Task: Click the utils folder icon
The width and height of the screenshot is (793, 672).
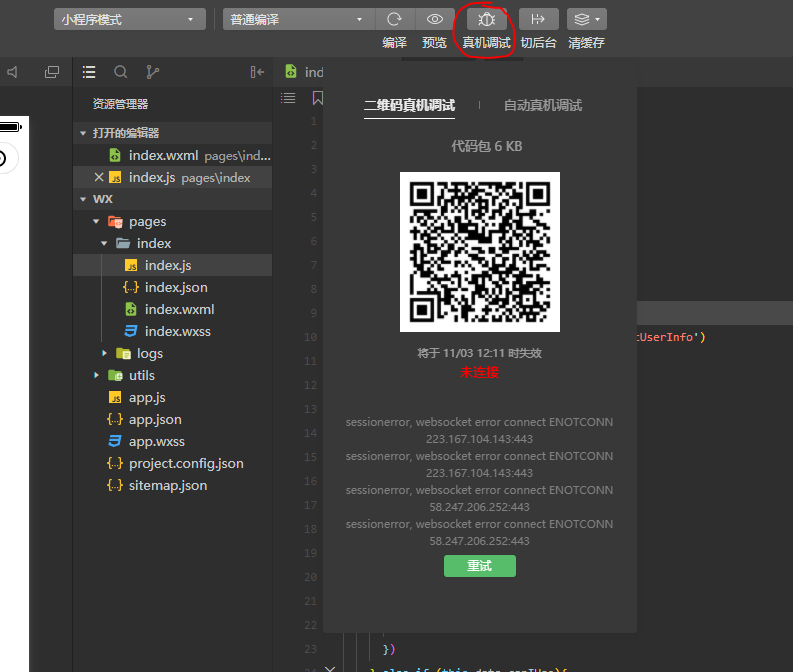Action: click(115, 375)
